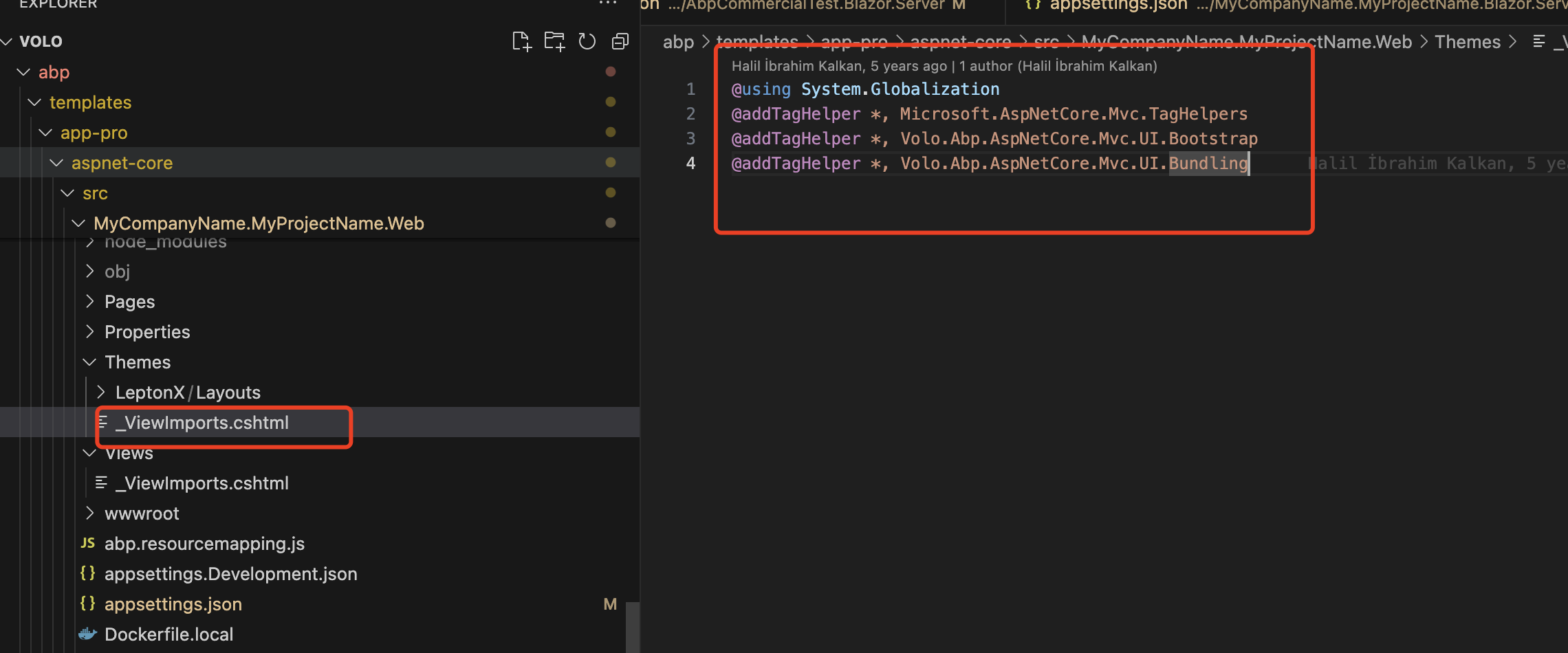Open abp.resourcemapping.js JavaScript file
The height and width of the screenshot is (653, 1568).
(204, 544)
